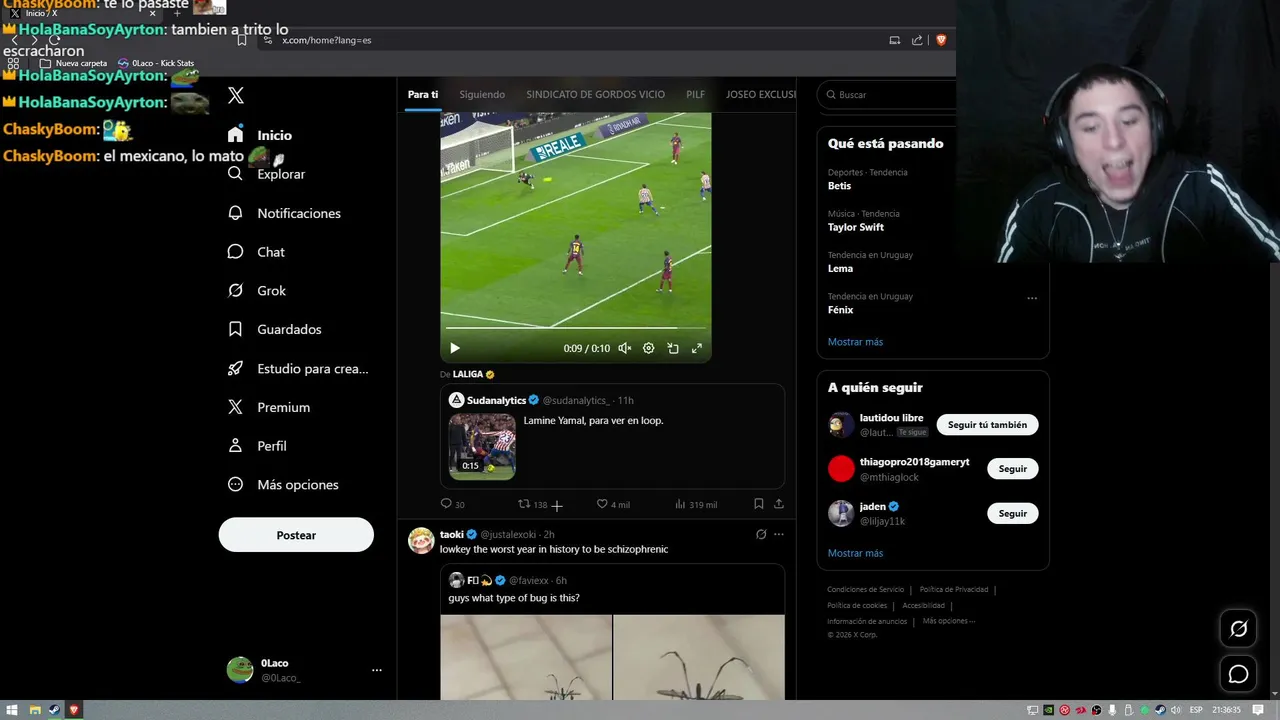The height and width of the screenshot is (720, 1280).
Task: Repost the post with 138 reposts
Action: pos(532,504)
